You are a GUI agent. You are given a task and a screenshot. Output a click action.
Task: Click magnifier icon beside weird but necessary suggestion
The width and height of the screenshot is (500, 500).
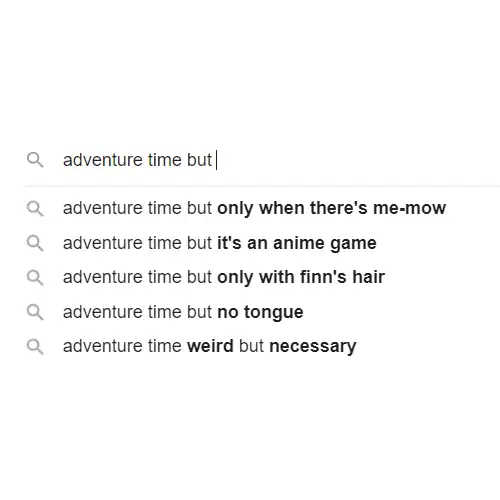click(35, 347)
